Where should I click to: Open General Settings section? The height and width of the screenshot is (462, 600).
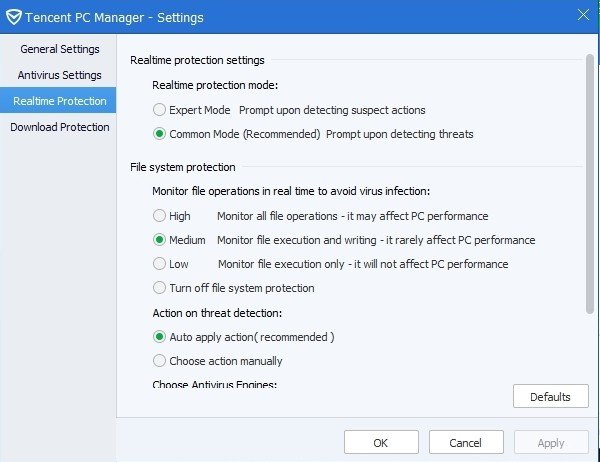(x=58, y=49)
